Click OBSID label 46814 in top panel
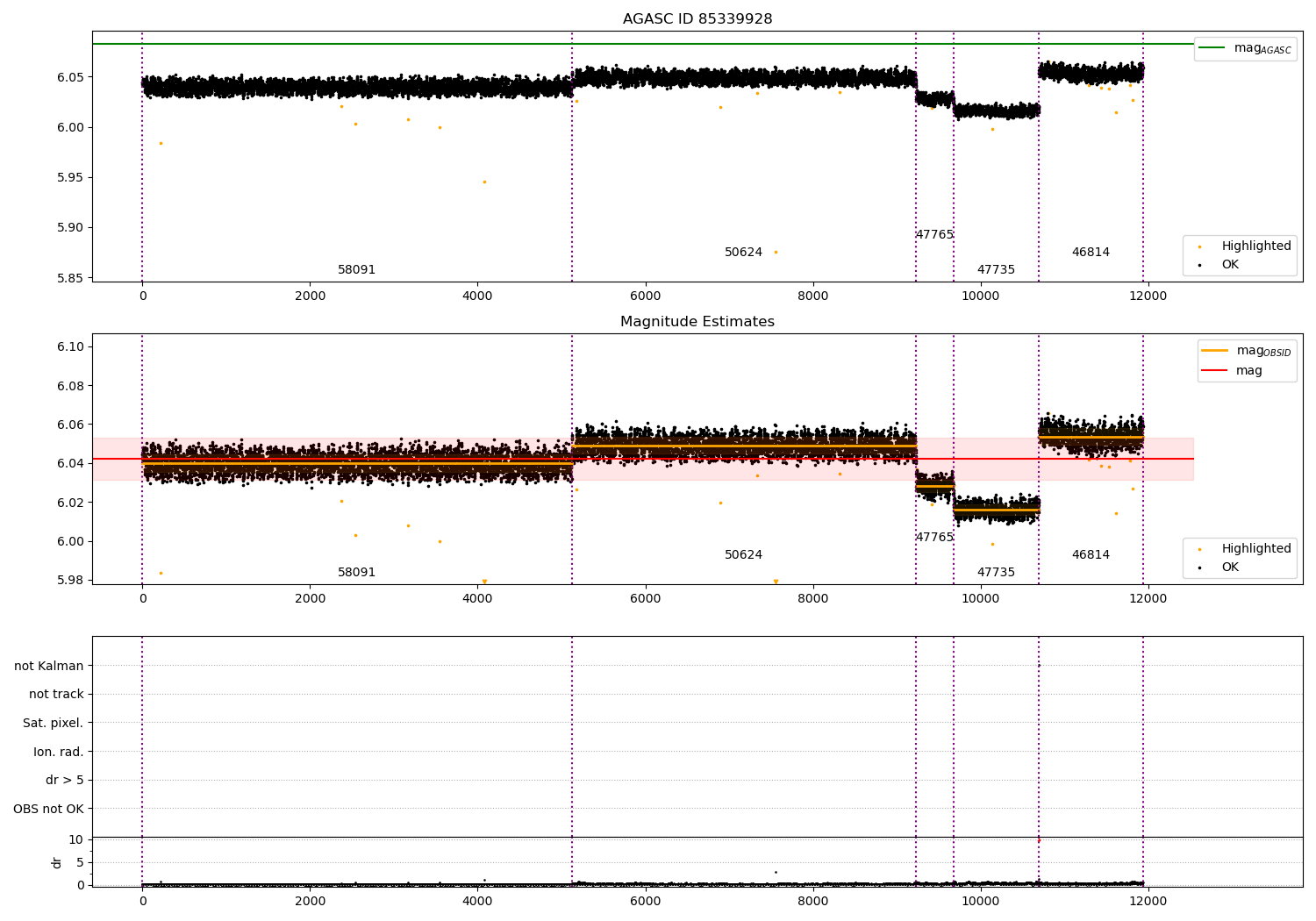This screenshot has width=1316, height=921. pos(1091,252)
